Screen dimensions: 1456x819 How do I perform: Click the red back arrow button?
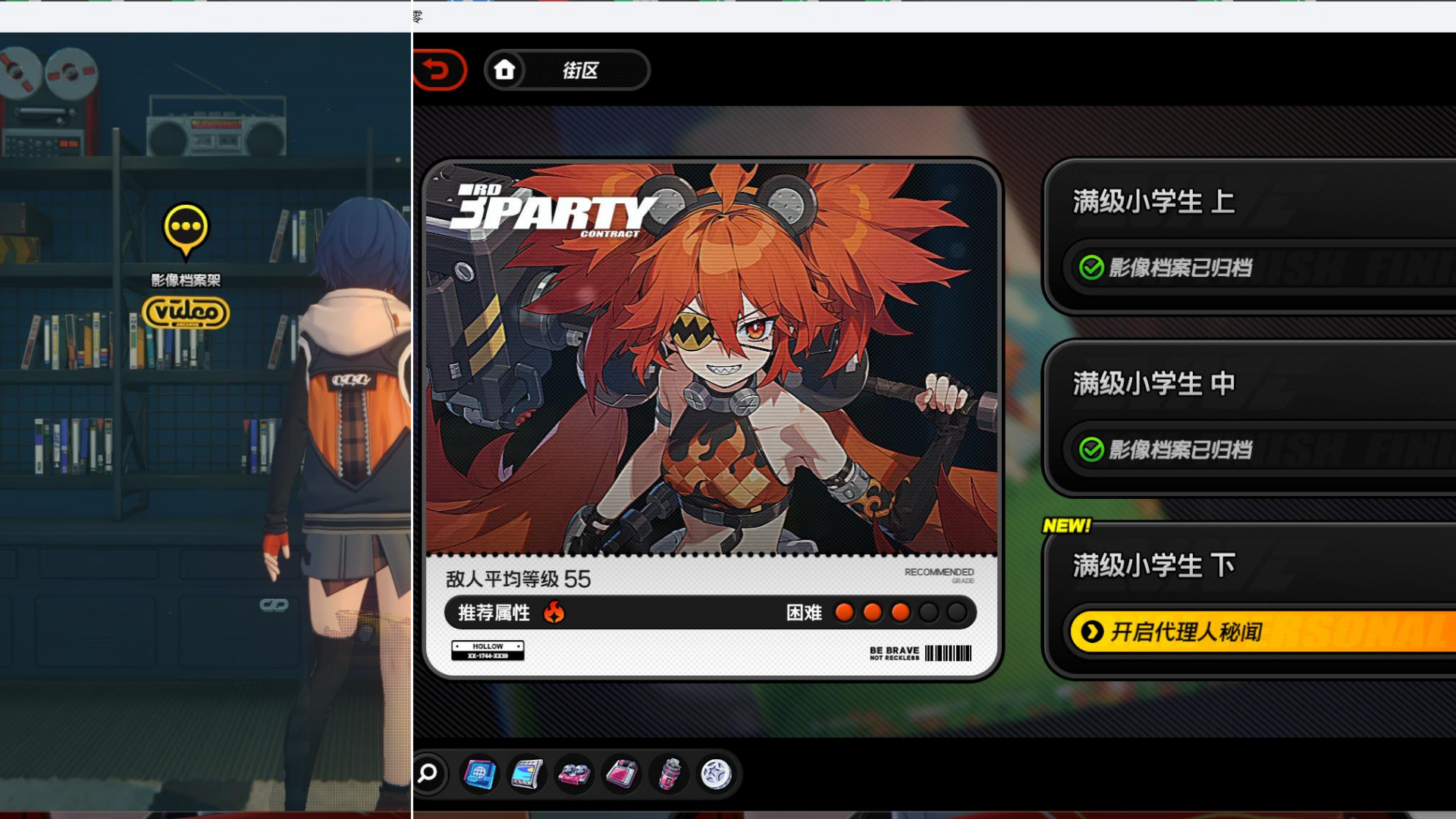438,70
